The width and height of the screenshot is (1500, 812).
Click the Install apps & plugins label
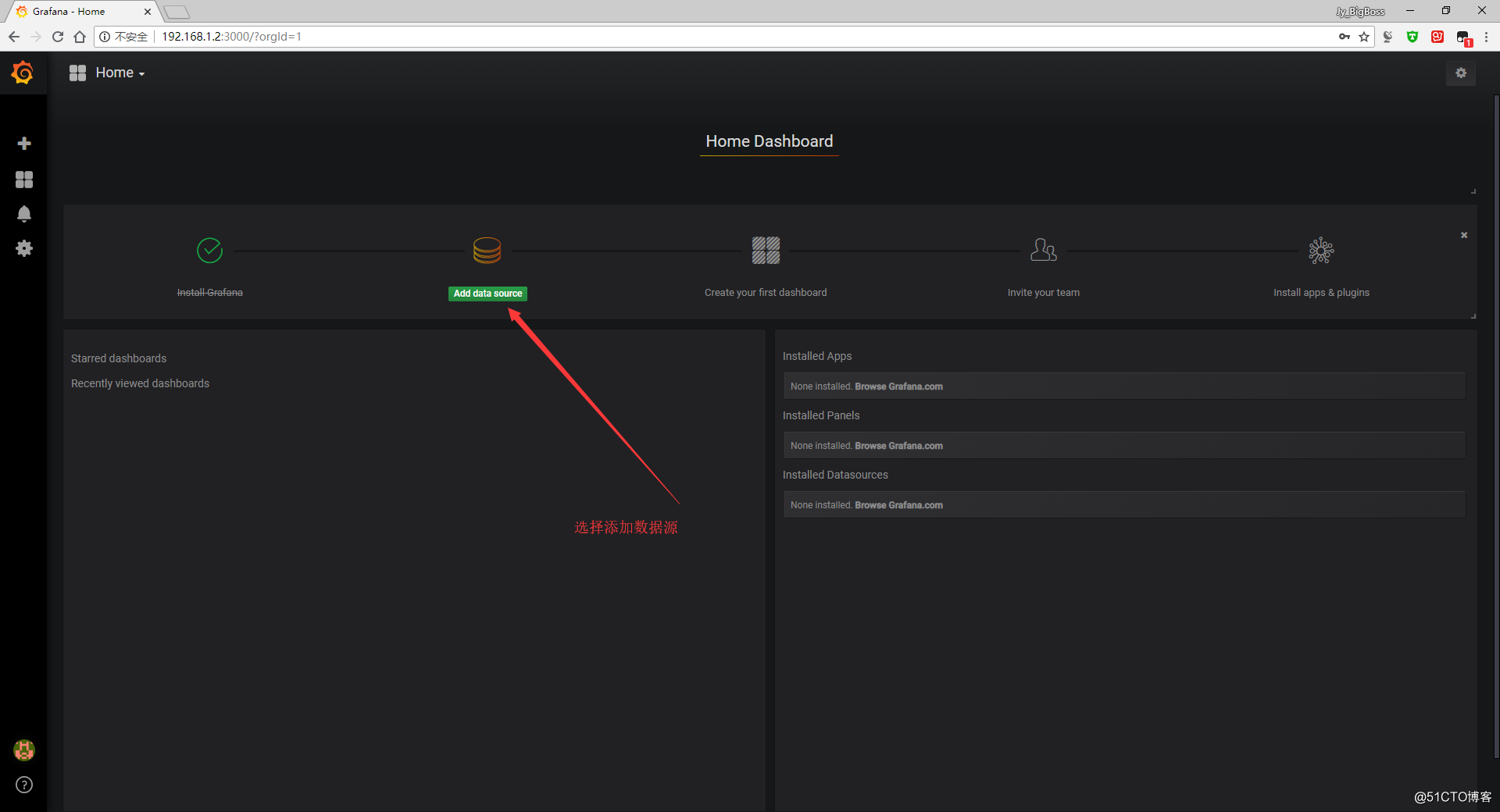pos(1322,293)
